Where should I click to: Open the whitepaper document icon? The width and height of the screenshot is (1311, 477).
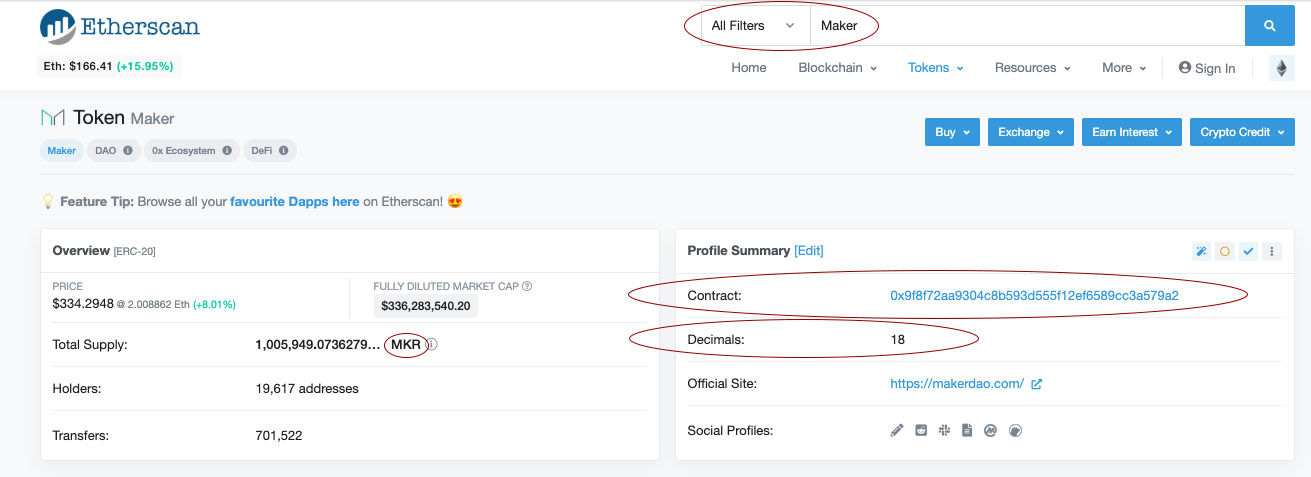point(967,431)
